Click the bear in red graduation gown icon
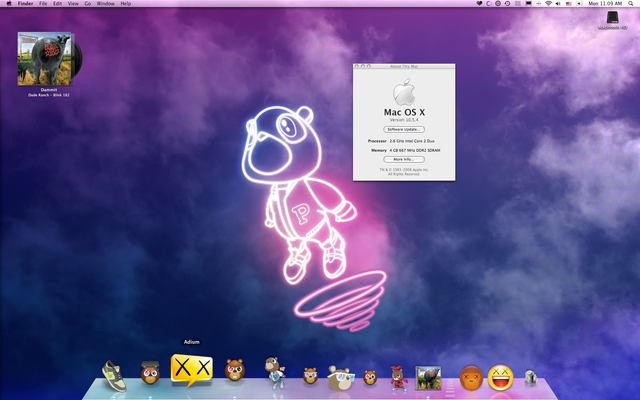This screenshot has height=400, width=640. [x=399, y=378]
